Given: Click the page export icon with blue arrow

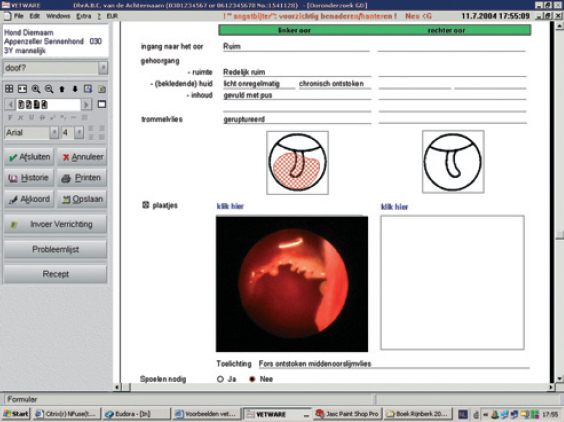Looking at the screenshot, I should coord(88,89).
